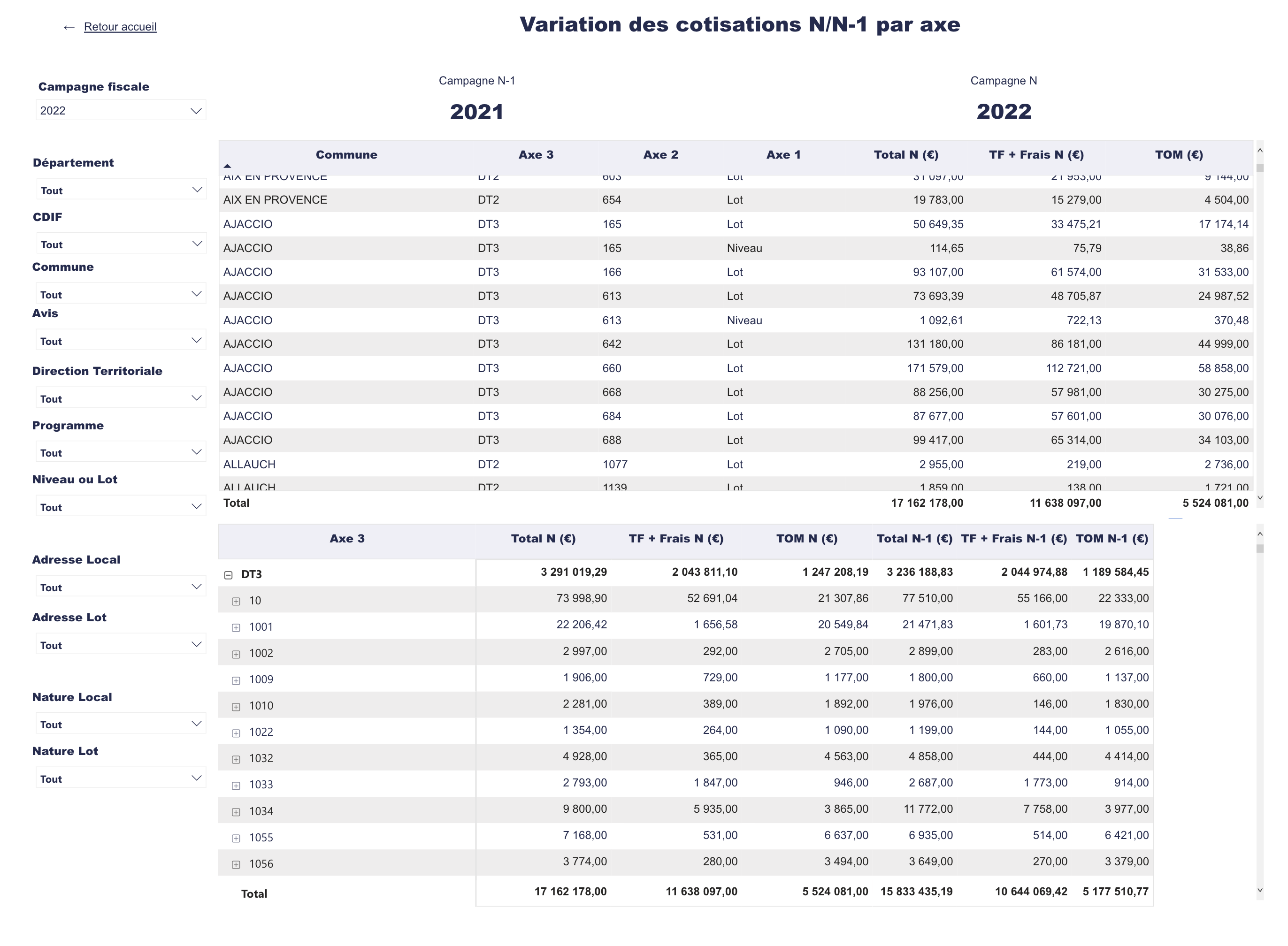Expand row 10 plus icon

236,601
